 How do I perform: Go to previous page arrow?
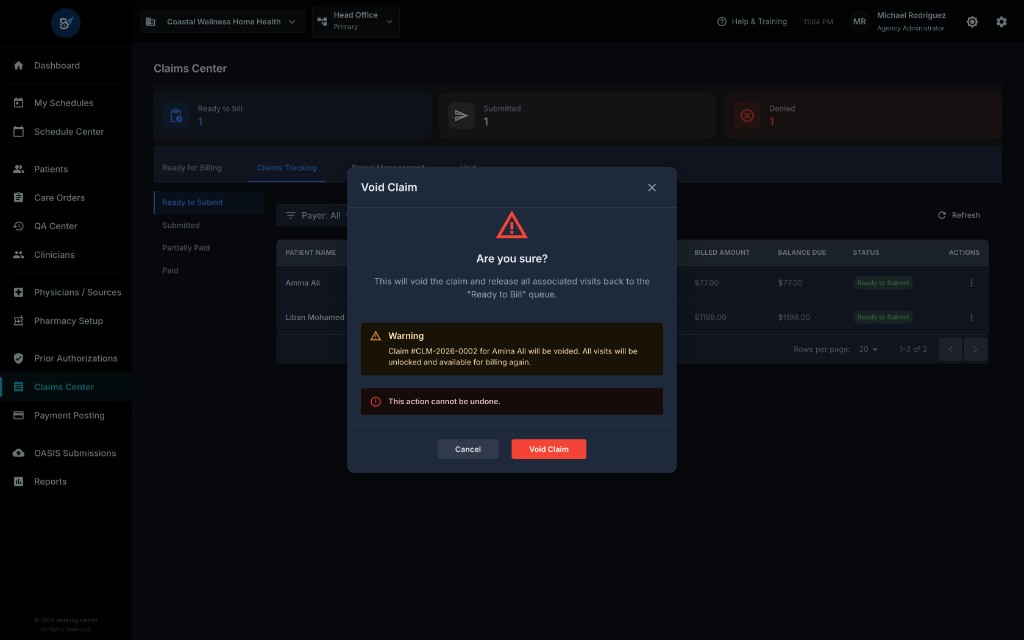[x=950, y=349]
